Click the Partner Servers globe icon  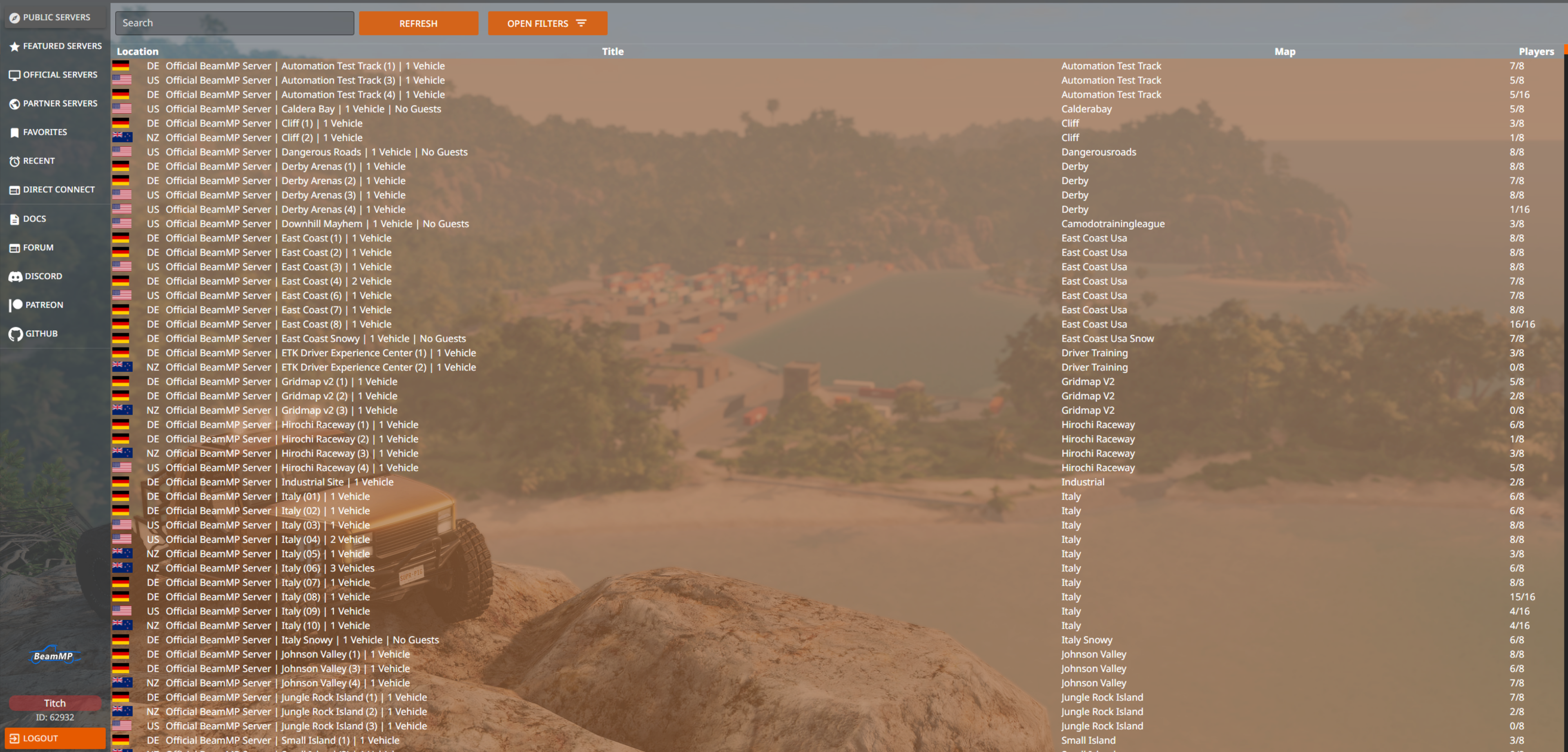[15, 103]
